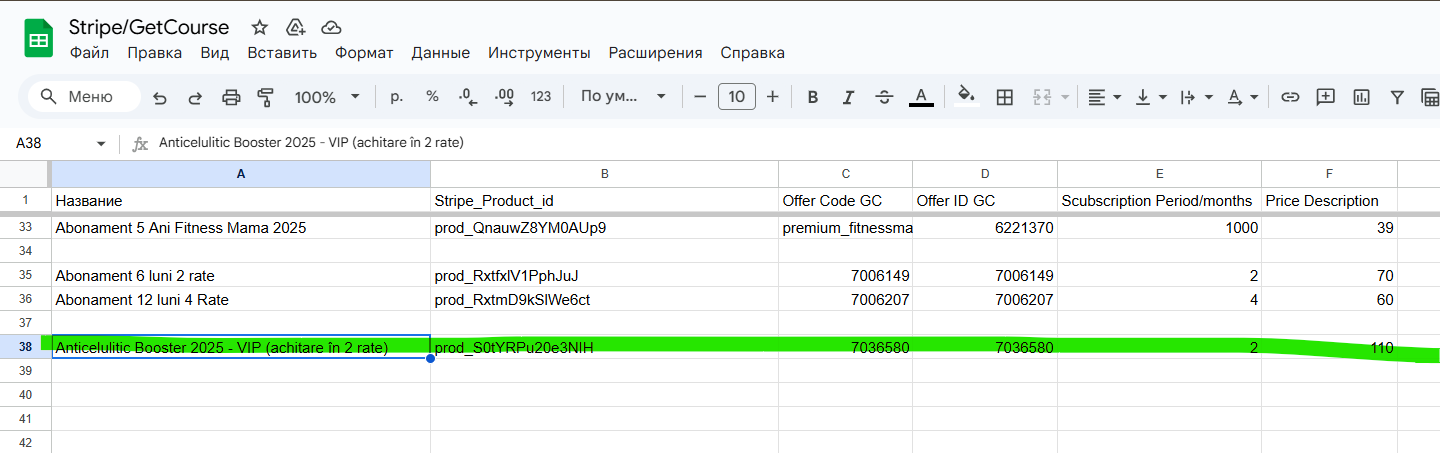Open the Файл menu
1444x453 pixels.
coord(89,53)
